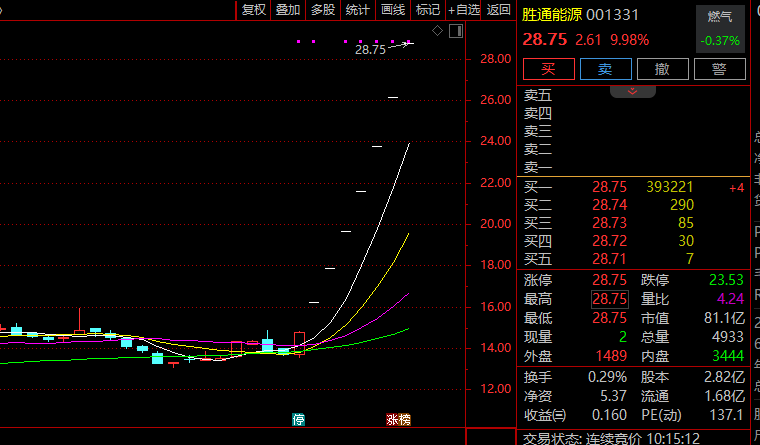The height and width of the screenshot is (445, 760).
Task: Open 多股 multi-stock view
Action: [x=322, y=10]
